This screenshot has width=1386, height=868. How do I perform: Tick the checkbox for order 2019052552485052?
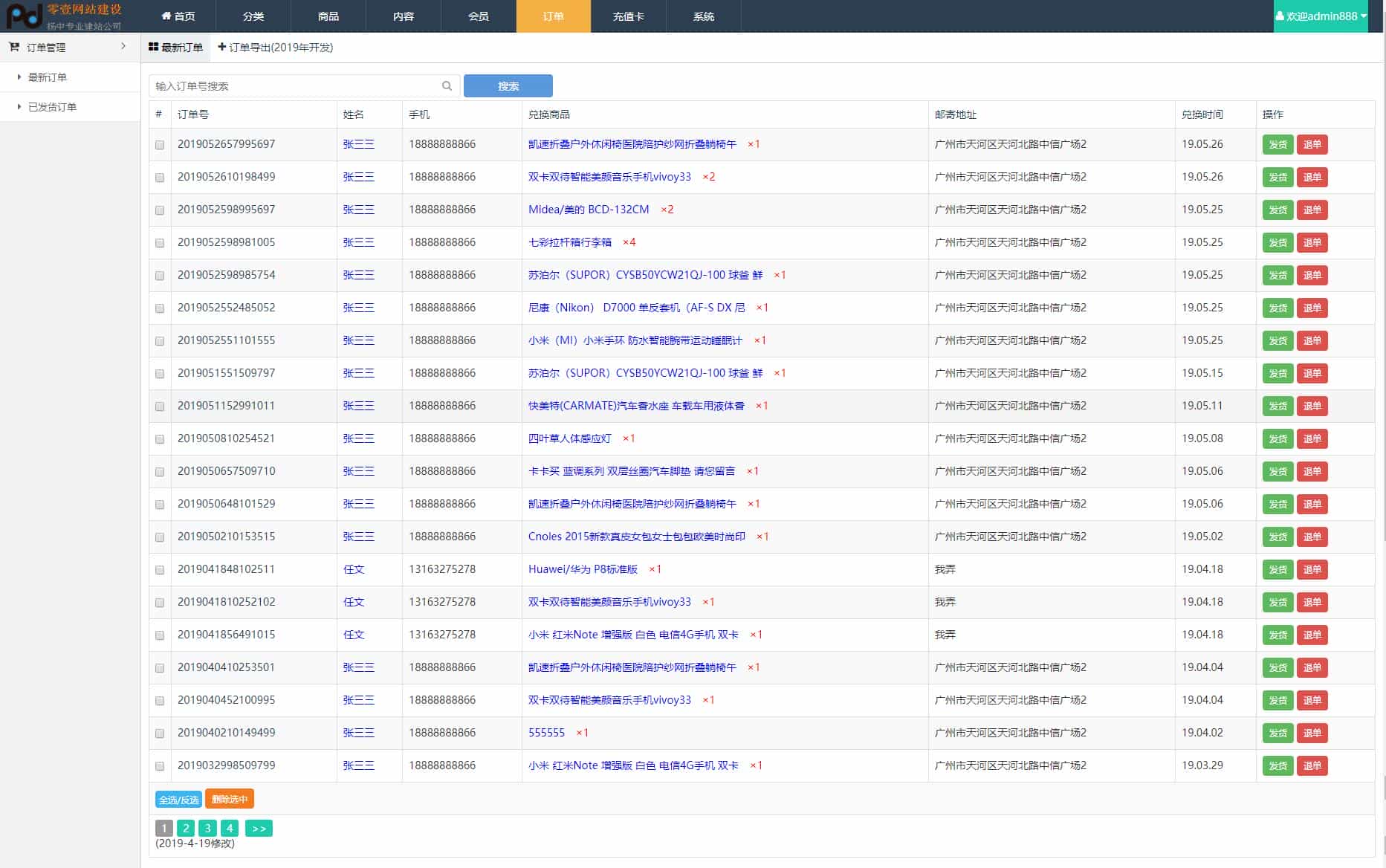pos(160,308)
